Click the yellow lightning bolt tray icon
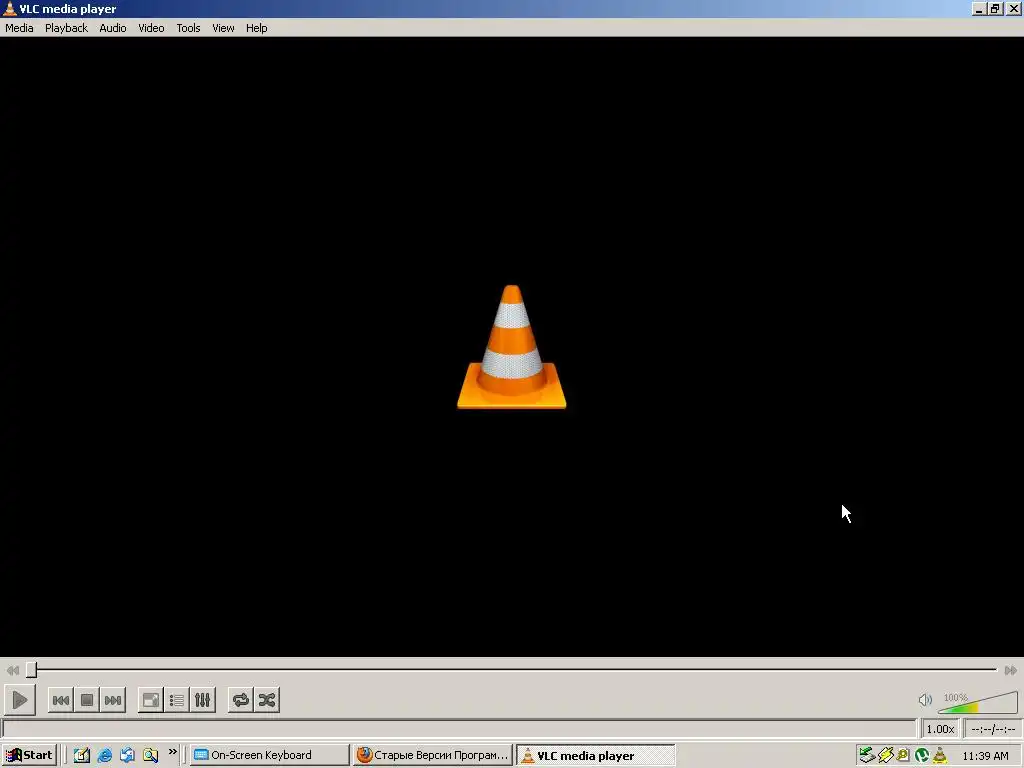 pyautogui.click(x=886, y=756)
